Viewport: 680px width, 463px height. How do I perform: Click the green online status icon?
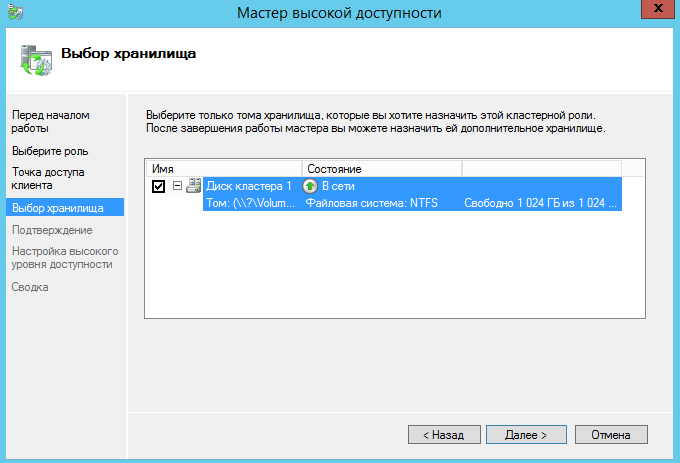click(310, 186)
